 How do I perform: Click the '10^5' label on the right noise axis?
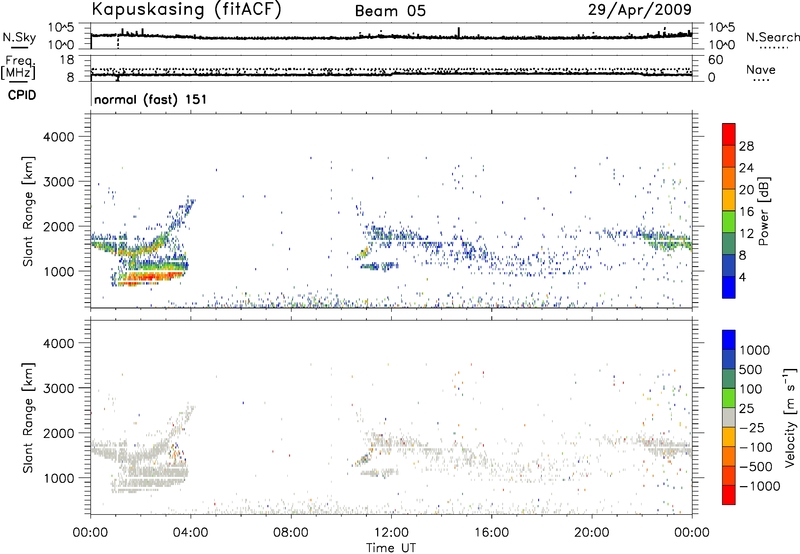(722, 27)
